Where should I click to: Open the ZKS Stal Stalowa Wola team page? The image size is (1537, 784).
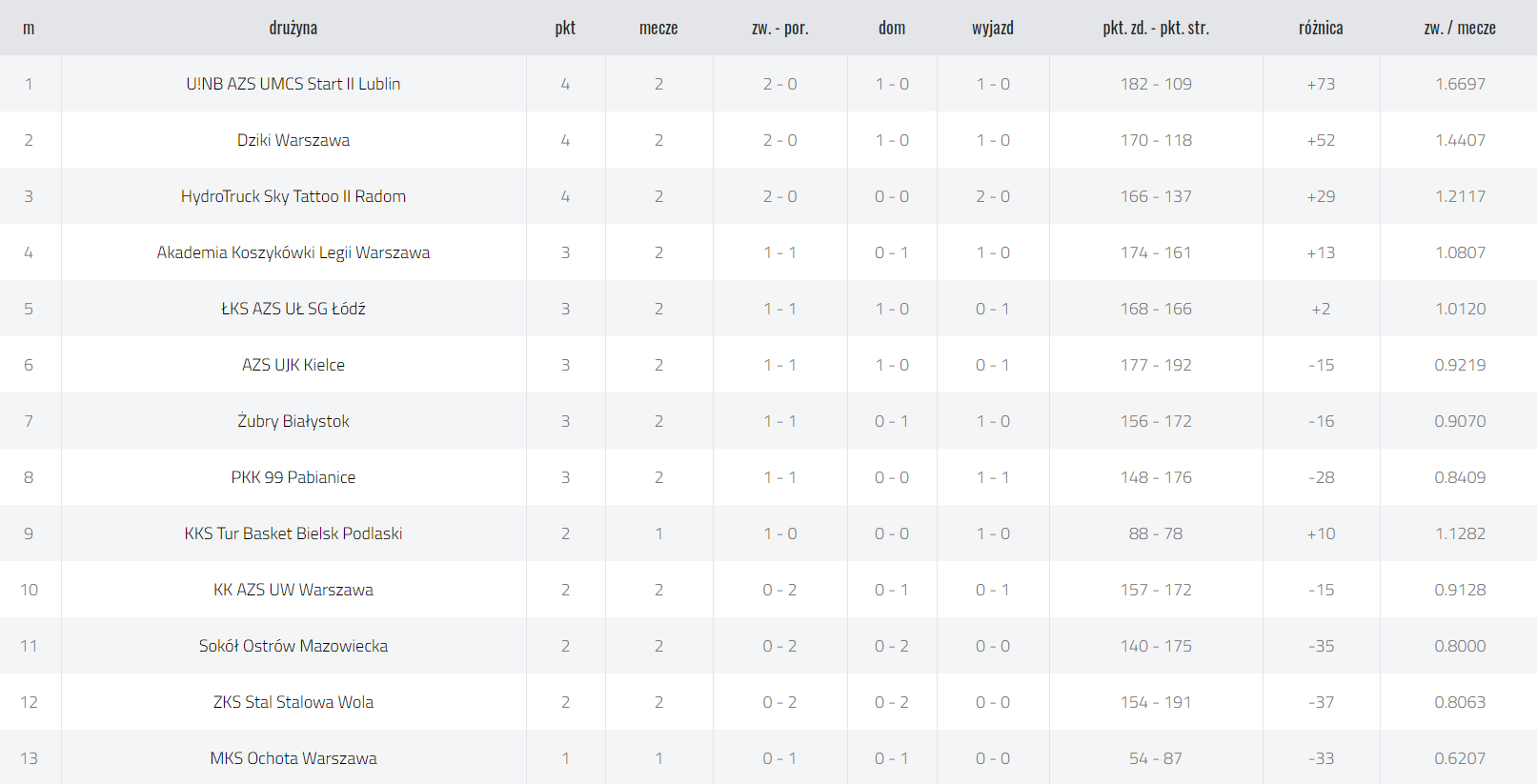(293, 702)
